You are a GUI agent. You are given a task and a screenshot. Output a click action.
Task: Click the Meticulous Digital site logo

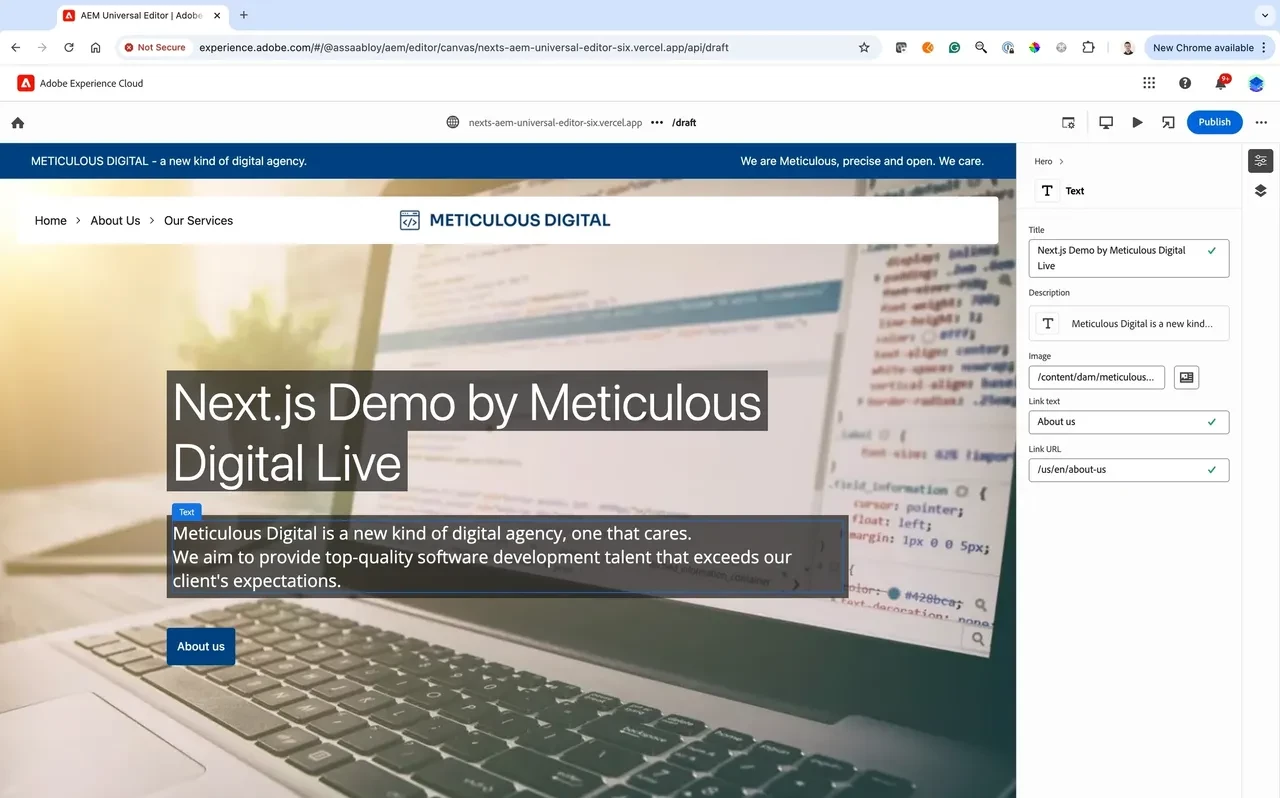click(x=505, y=220)
